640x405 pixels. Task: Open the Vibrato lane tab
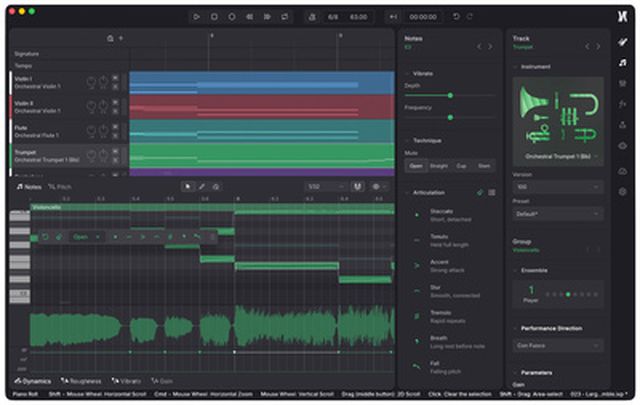pos(126,381)
